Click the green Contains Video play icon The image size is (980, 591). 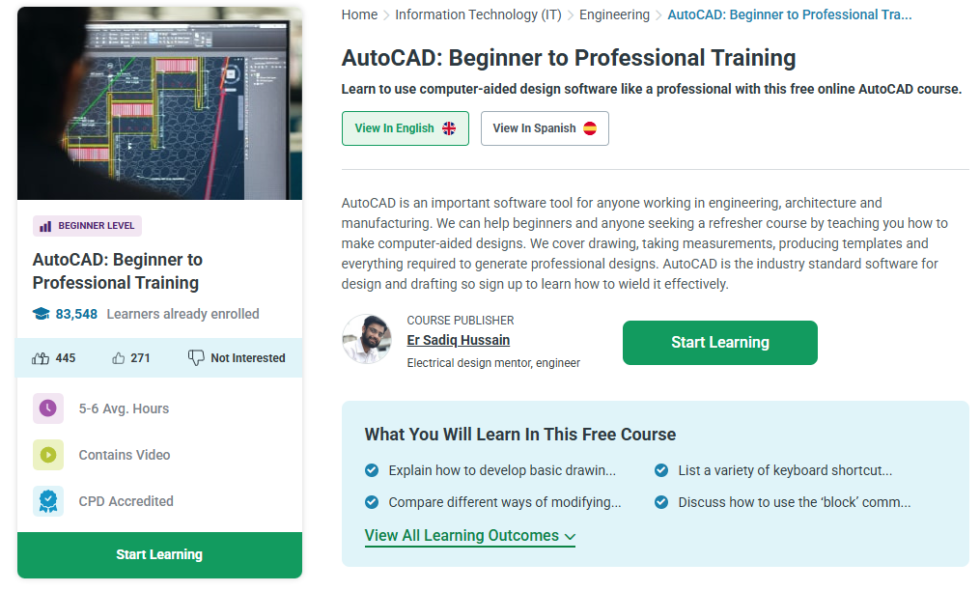coord(48,455)
